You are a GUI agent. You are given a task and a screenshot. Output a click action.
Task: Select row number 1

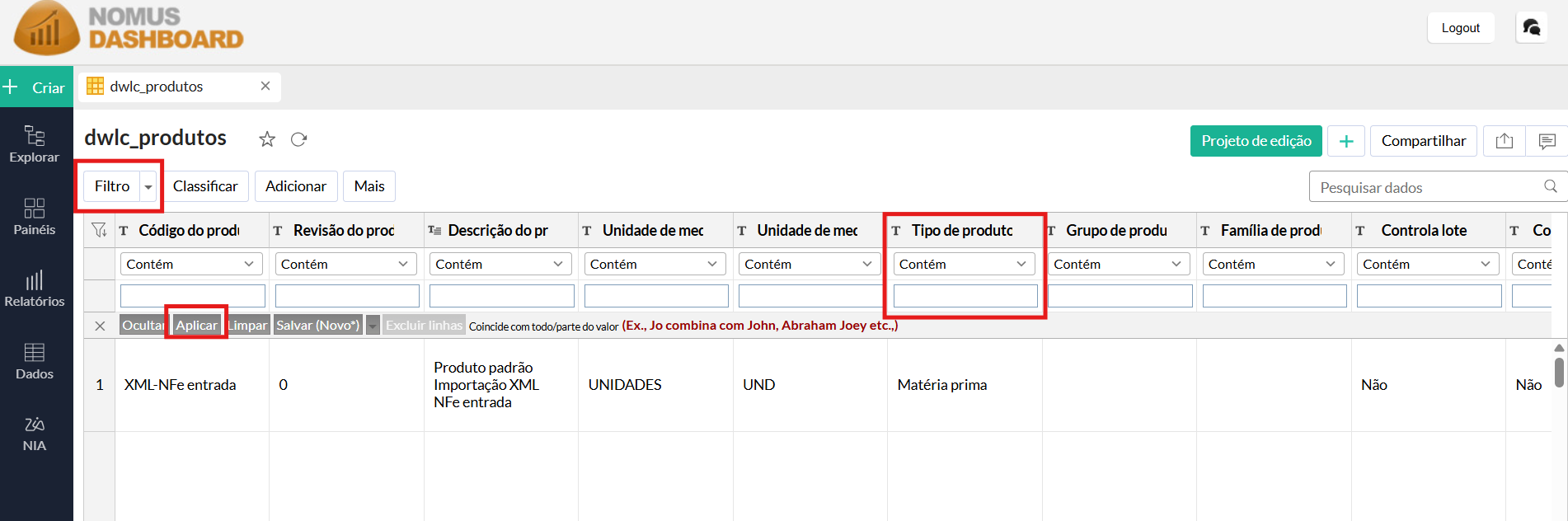tap(100, 385)
